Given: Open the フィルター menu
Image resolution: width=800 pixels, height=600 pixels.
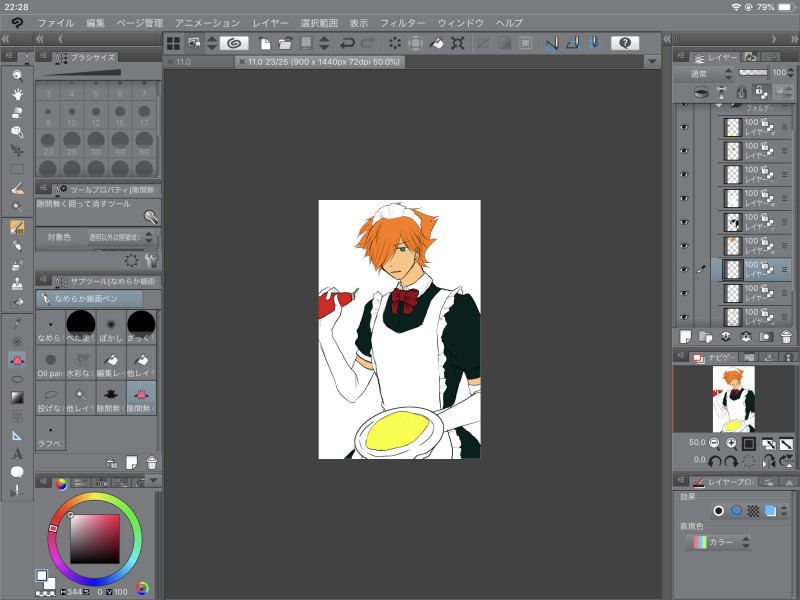Looking at the screenshot, I should [x=403, y=22].
